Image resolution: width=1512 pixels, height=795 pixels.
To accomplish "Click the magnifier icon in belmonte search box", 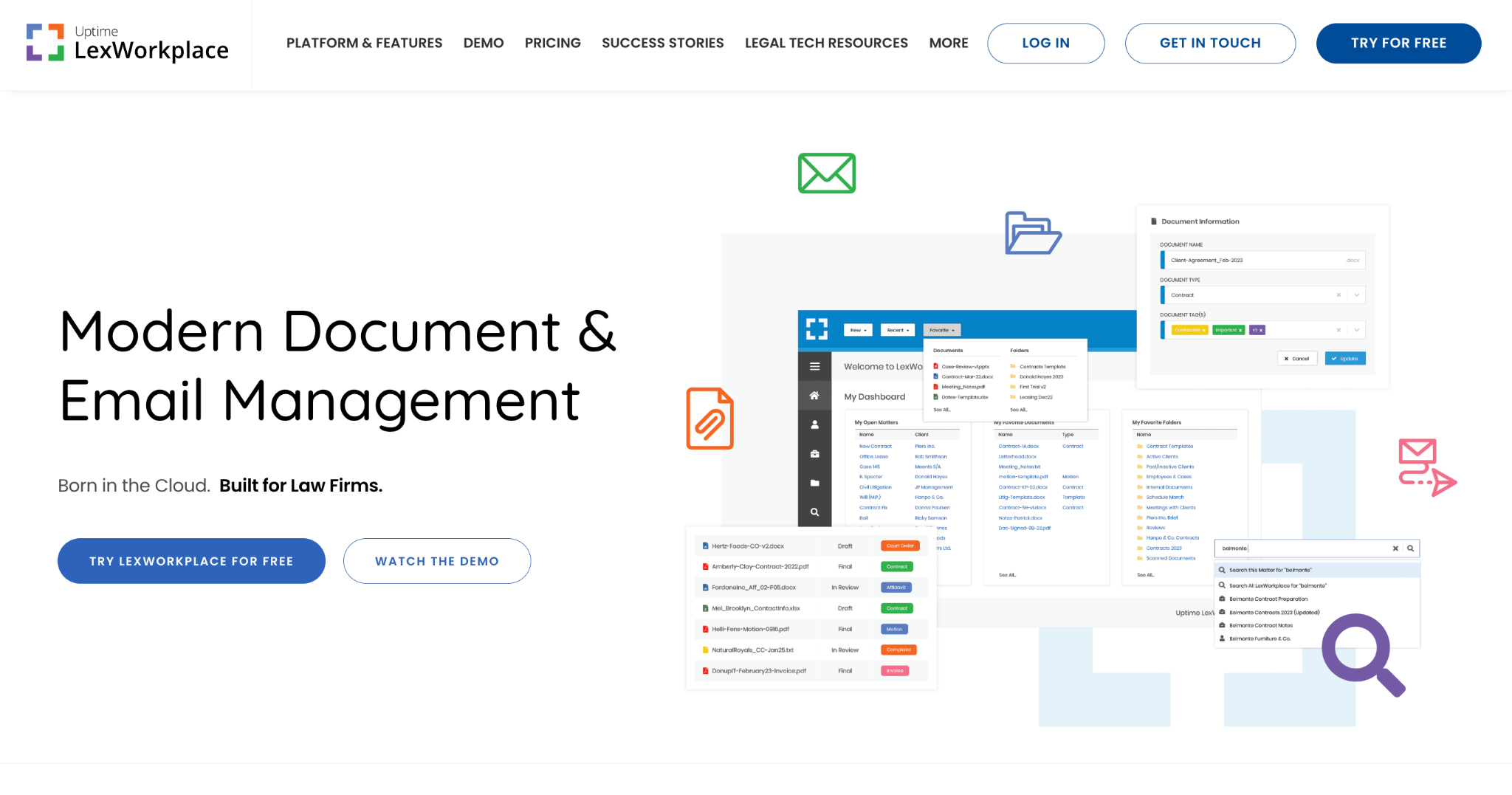I will click(1410, 548).
